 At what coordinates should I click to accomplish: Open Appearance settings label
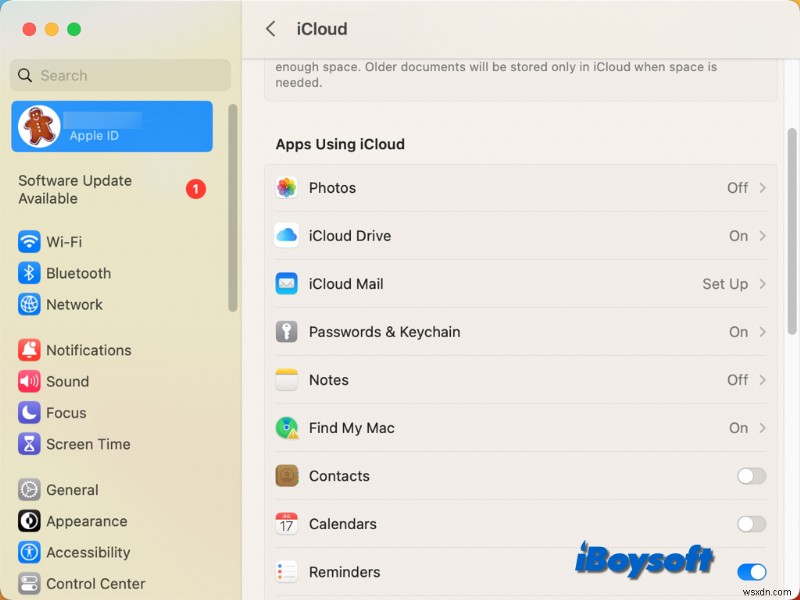tap(87, 521)
